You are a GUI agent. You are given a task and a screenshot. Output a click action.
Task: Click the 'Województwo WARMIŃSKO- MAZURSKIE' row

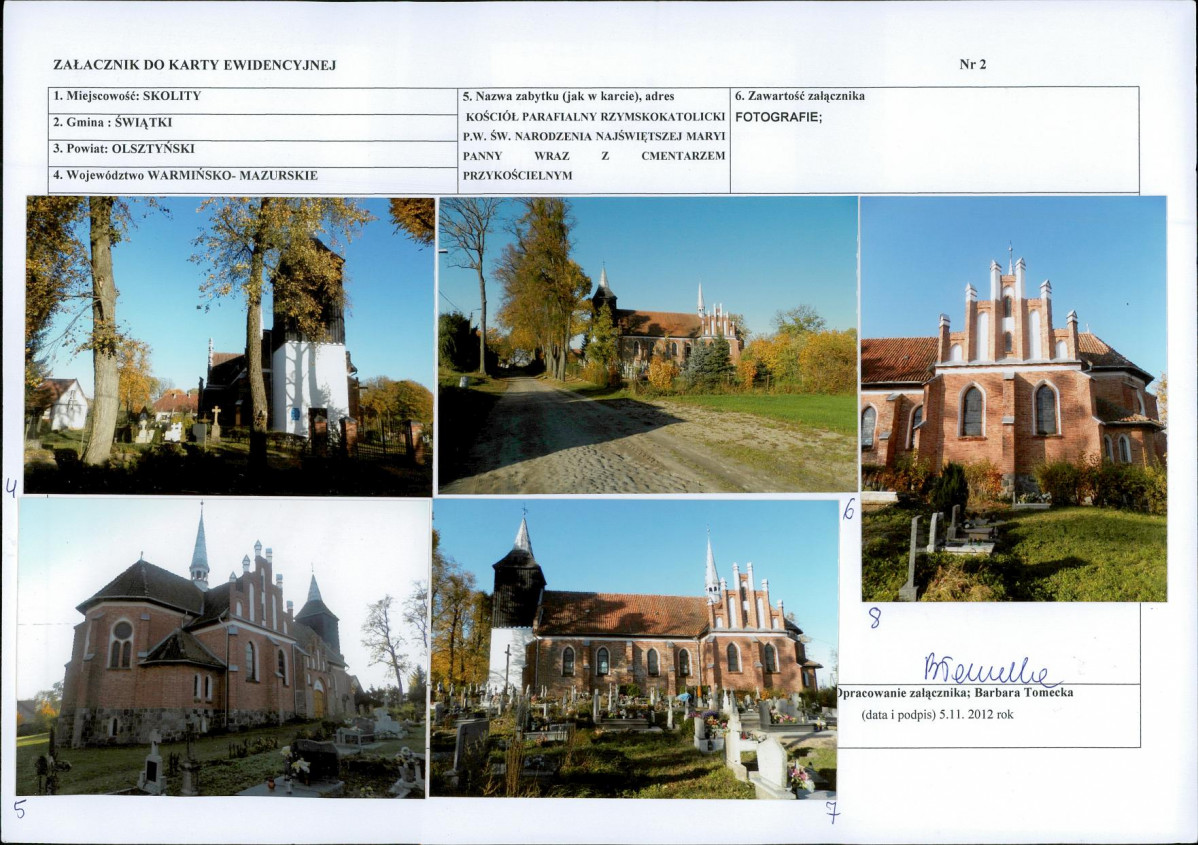[x=252, y=179]
